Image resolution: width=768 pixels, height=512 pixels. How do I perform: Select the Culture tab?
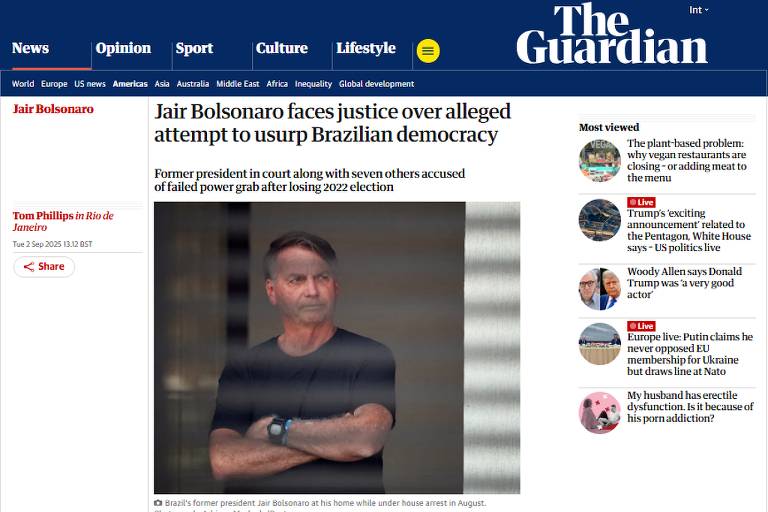click(282, 48)
